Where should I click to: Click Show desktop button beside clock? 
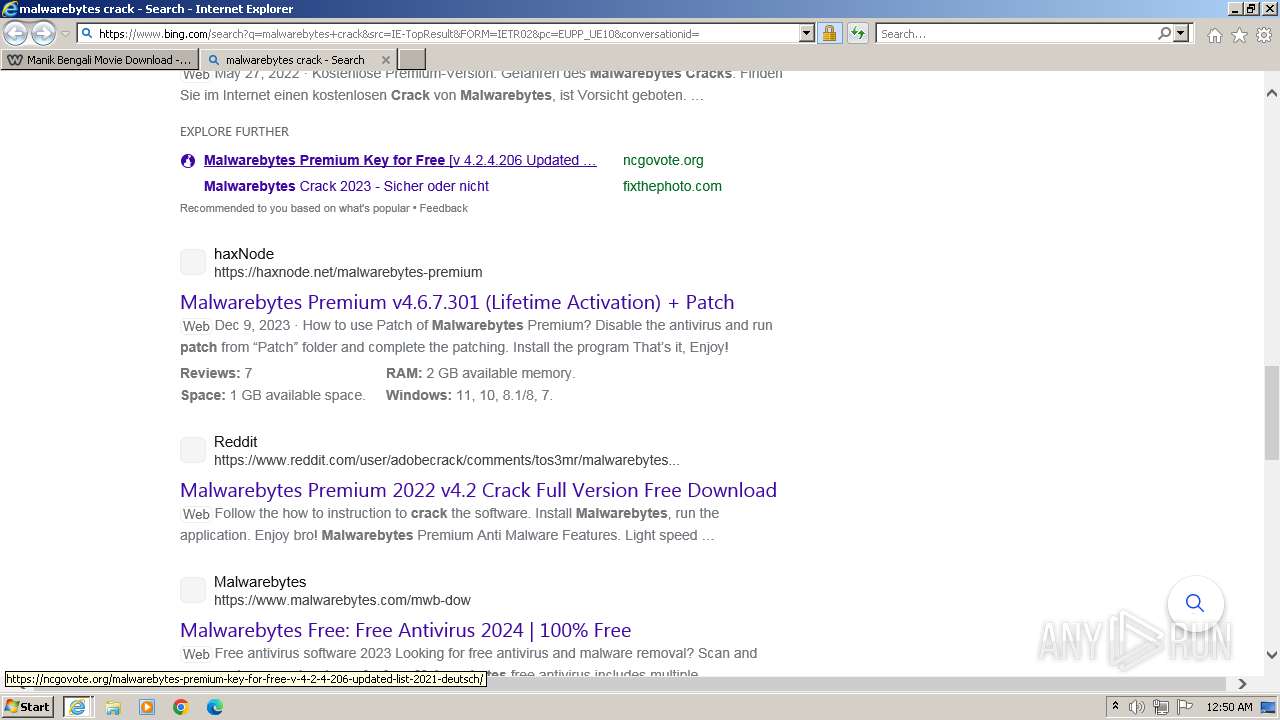click(1268, 707)
